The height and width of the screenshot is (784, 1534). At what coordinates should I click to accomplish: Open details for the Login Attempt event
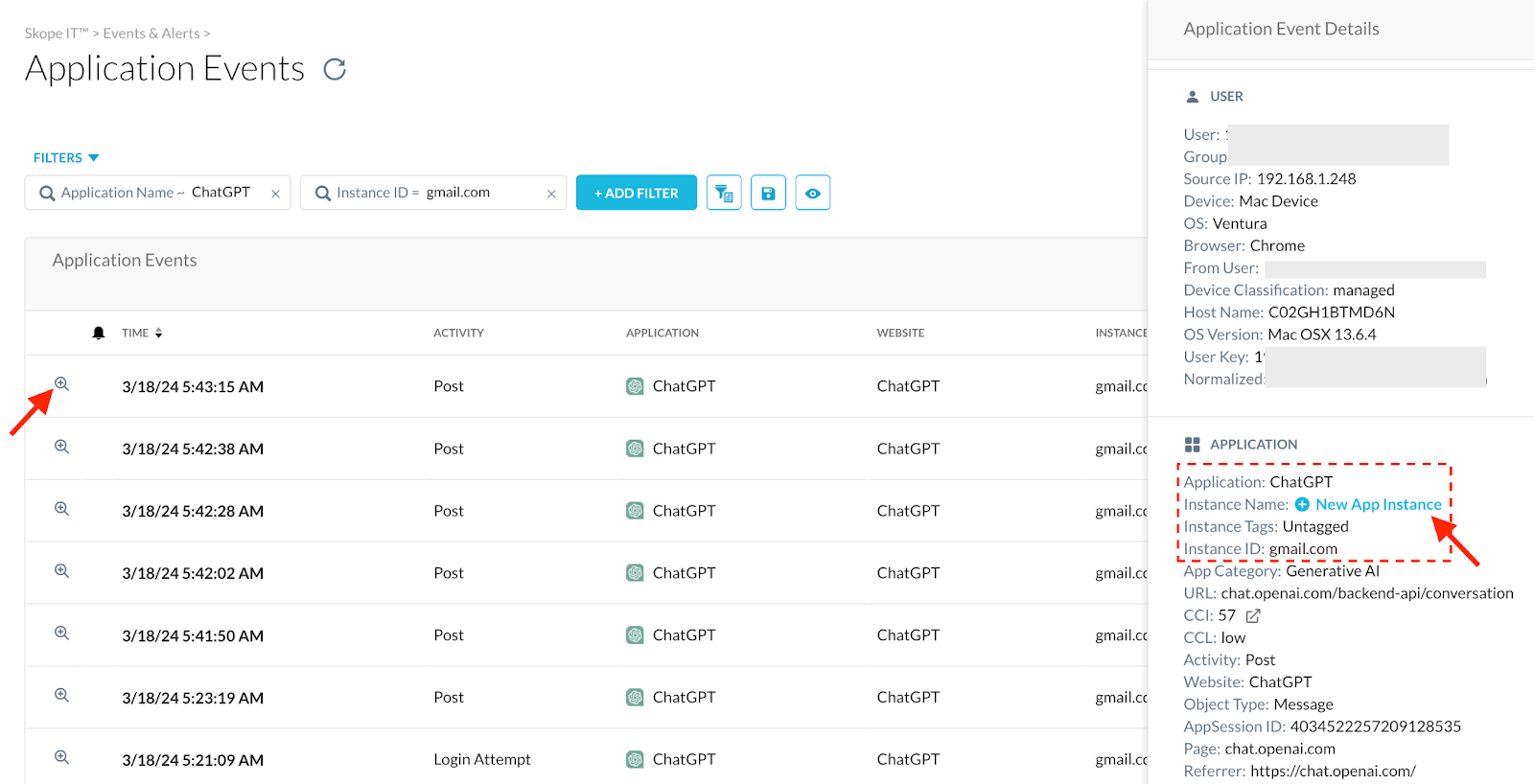[x=61, y=757]
